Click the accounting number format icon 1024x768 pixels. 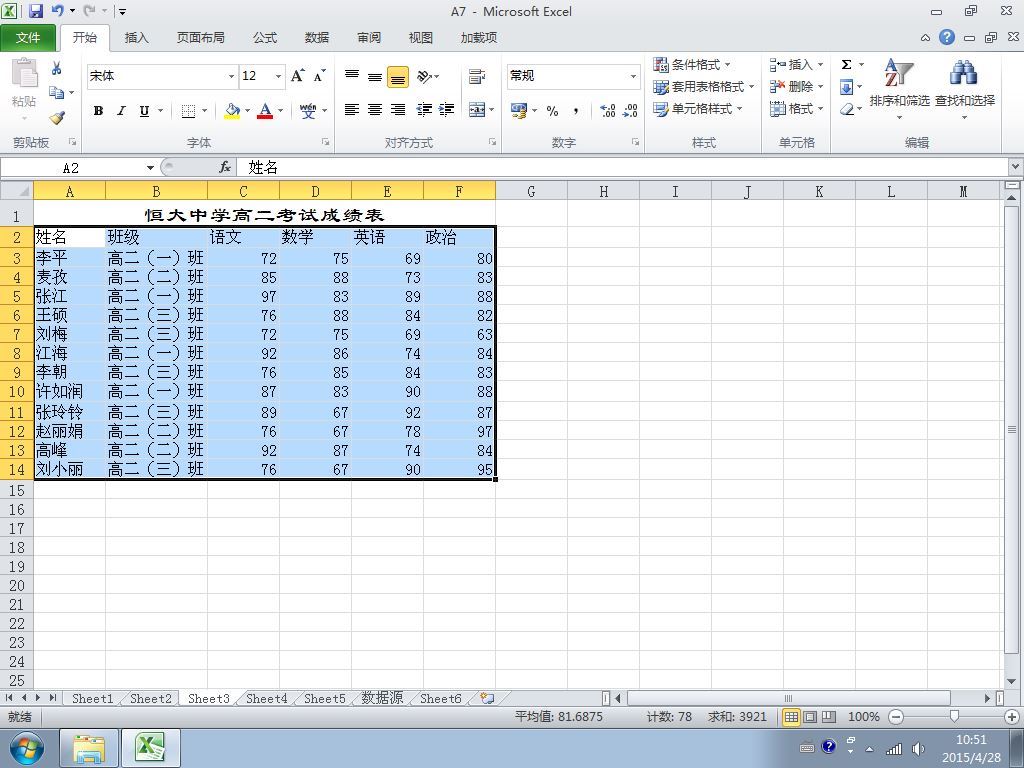[519, 110]
